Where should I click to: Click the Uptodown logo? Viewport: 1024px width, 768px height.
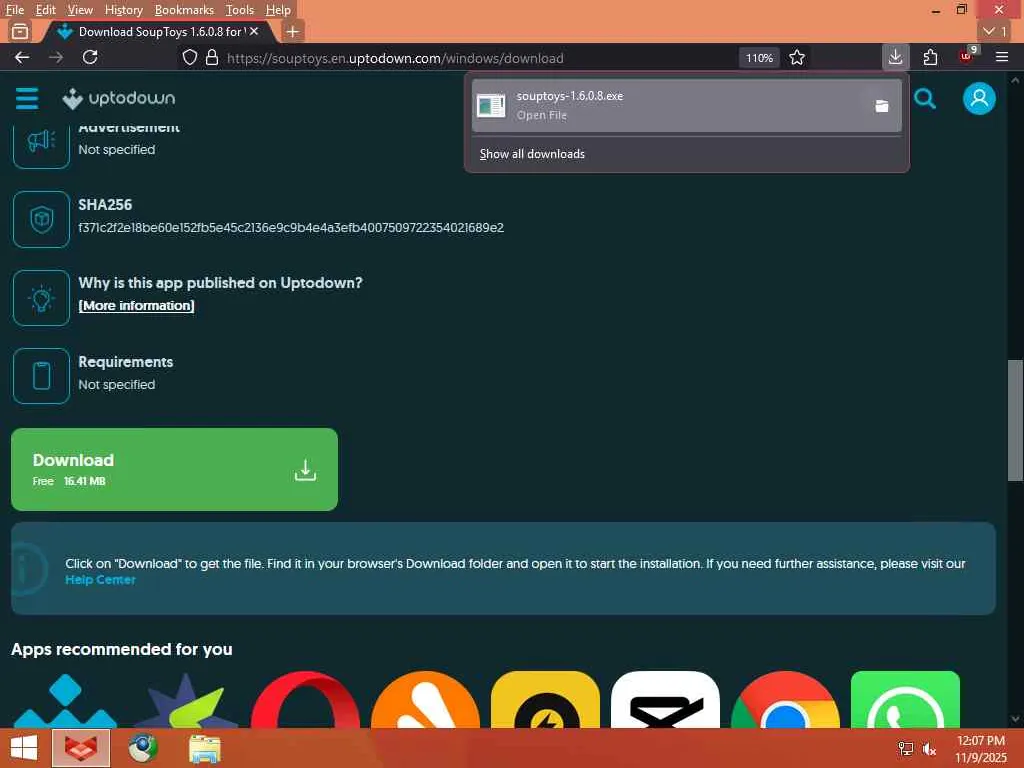click(x=119, y=99)
